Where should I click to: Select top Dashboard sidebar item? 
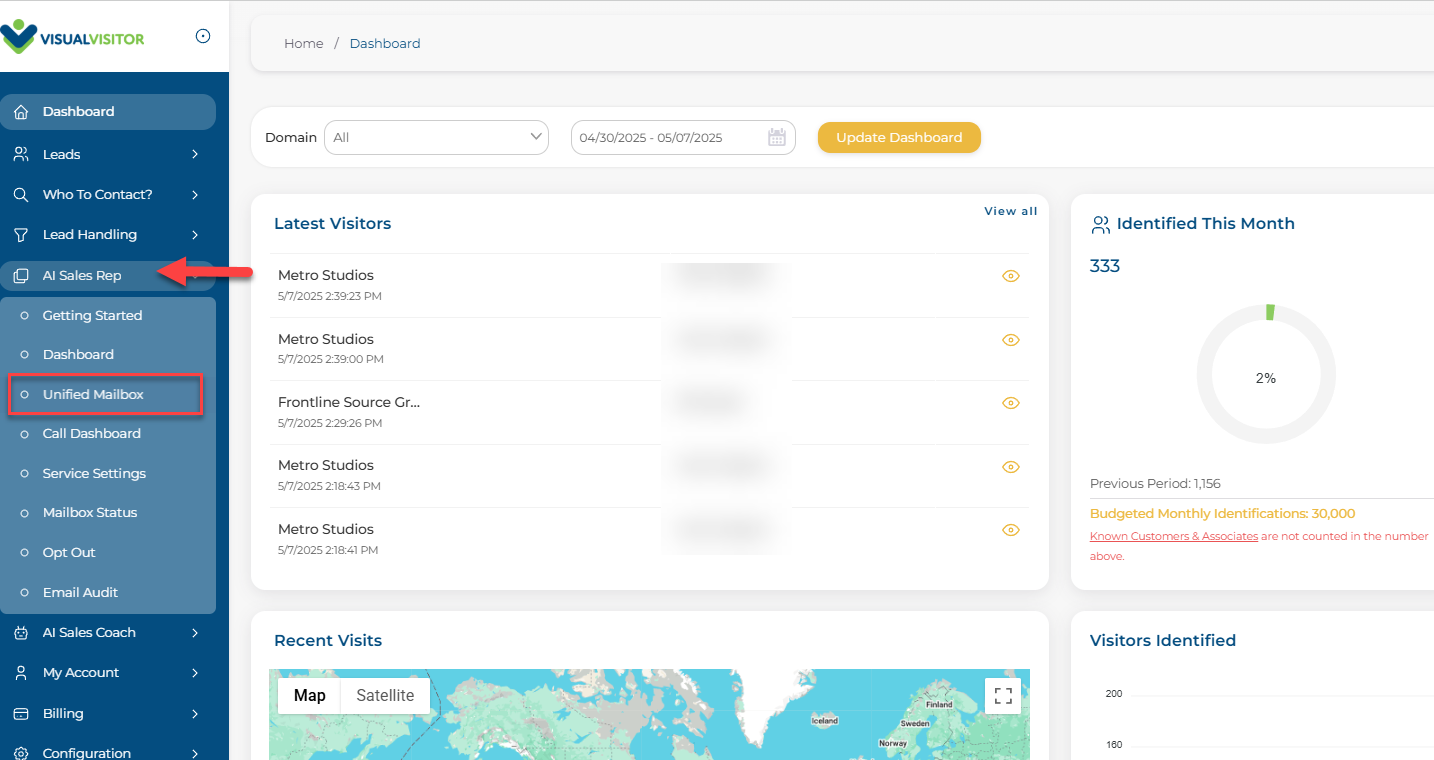coord(108,112)
